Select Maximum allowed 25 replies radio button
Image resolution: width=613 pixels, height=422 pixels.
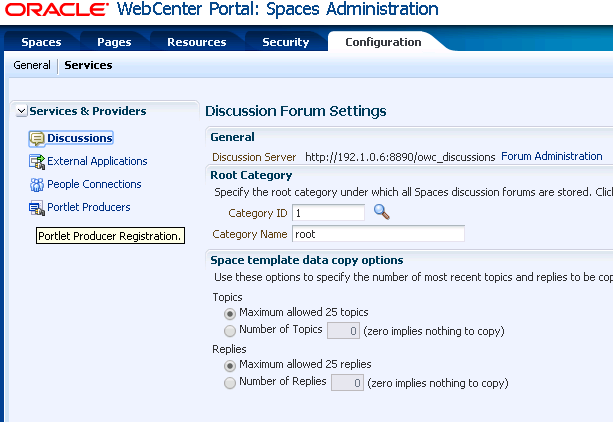coord(230,365)
